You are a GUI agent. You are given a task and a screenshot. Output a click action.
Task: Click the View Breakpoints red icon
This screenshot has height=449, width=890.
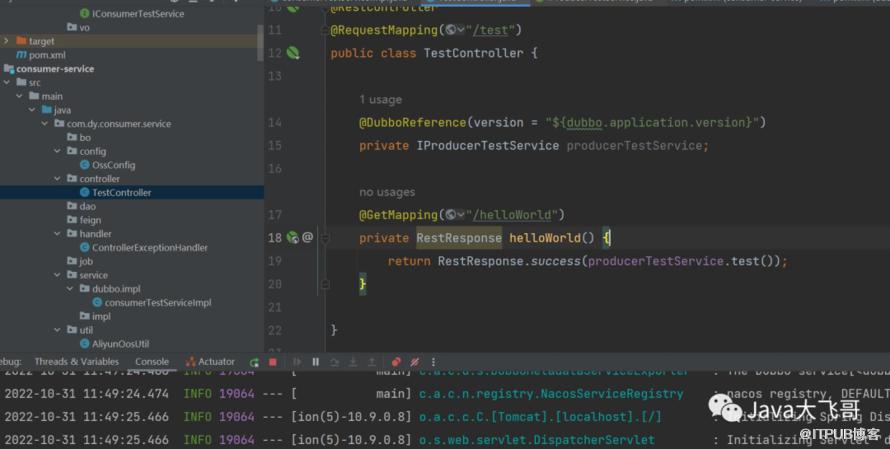click(396, 362)
